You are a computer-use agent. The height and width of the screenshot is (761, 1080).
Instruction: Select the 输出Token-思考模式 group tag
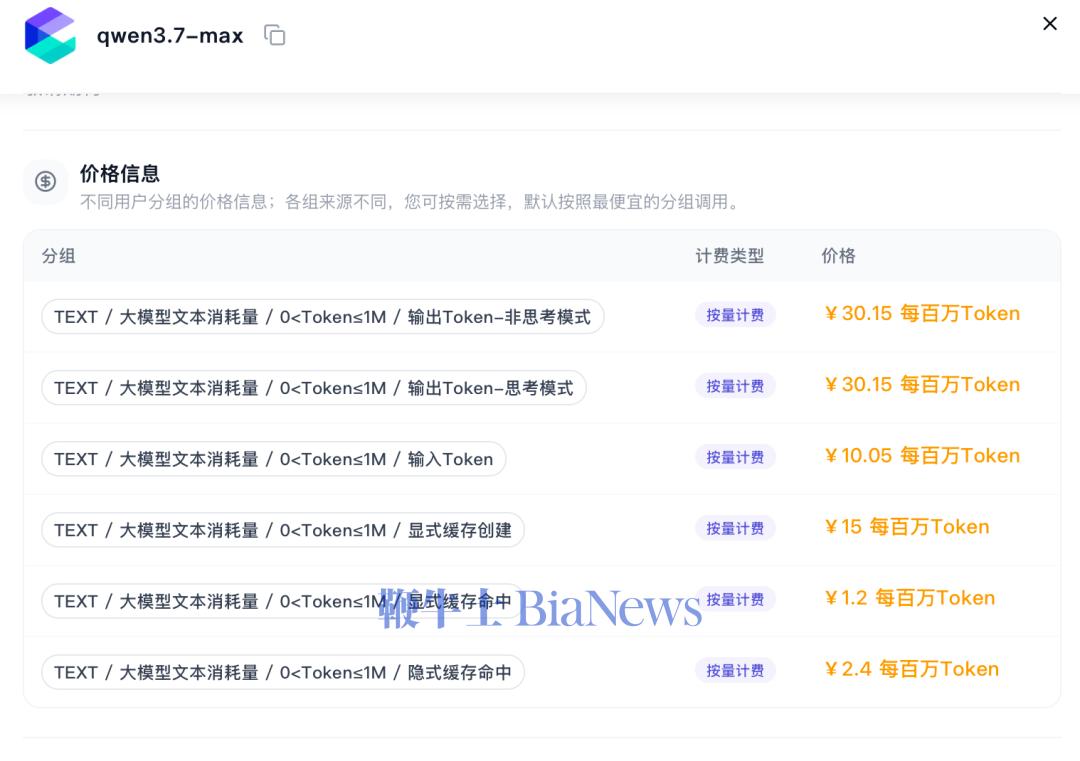pyautogui.click(x=313, y=388)
